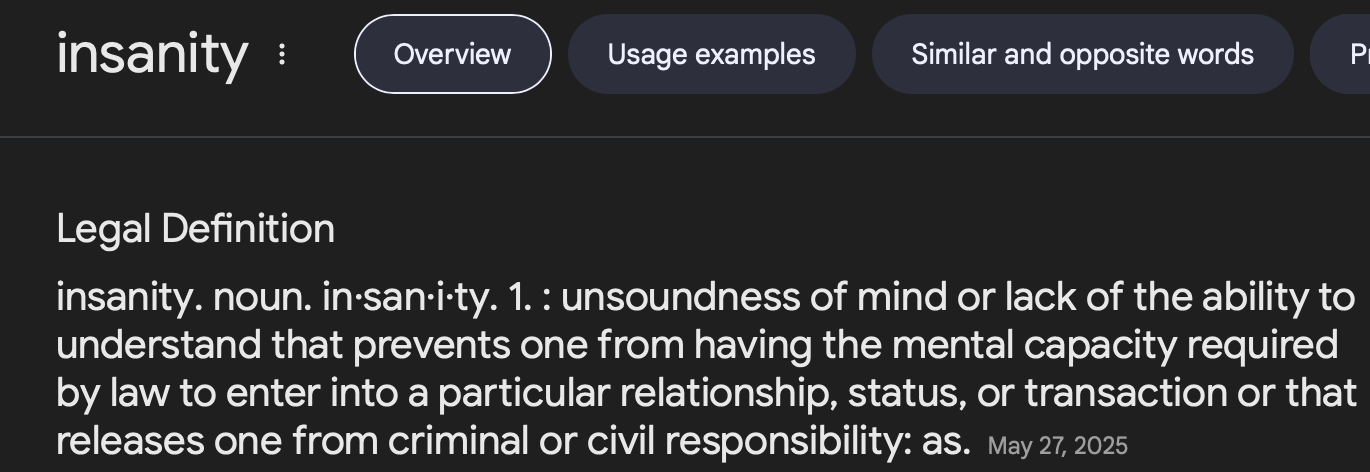Click the large "insanity" headword title
The height and width of the screenshot is (472, 1370).
tap(152, 54)
